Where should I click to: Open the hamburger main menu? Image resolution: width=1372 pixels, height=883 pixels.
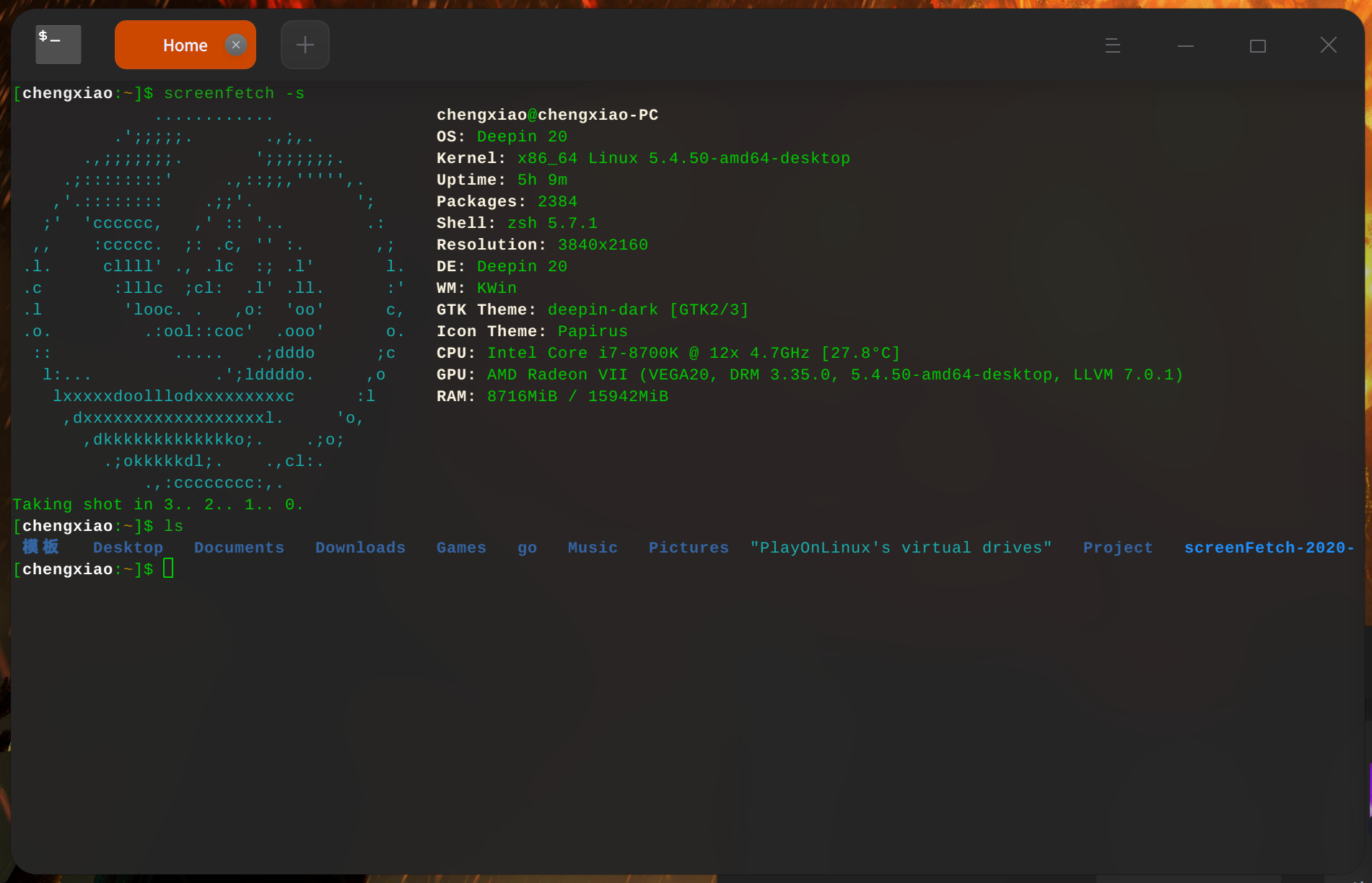(1112, 45)
